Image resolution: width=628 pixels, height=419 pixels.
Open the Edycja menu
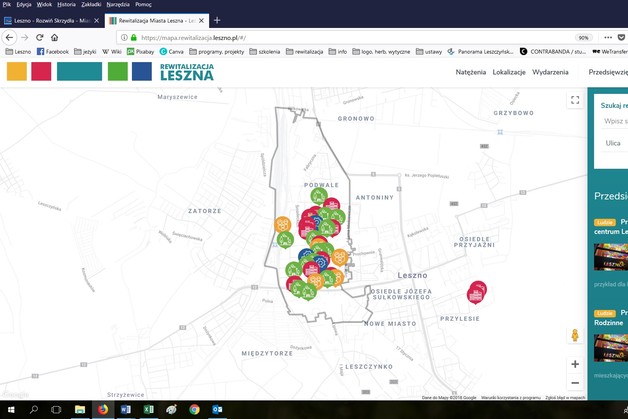pos(24,4)
